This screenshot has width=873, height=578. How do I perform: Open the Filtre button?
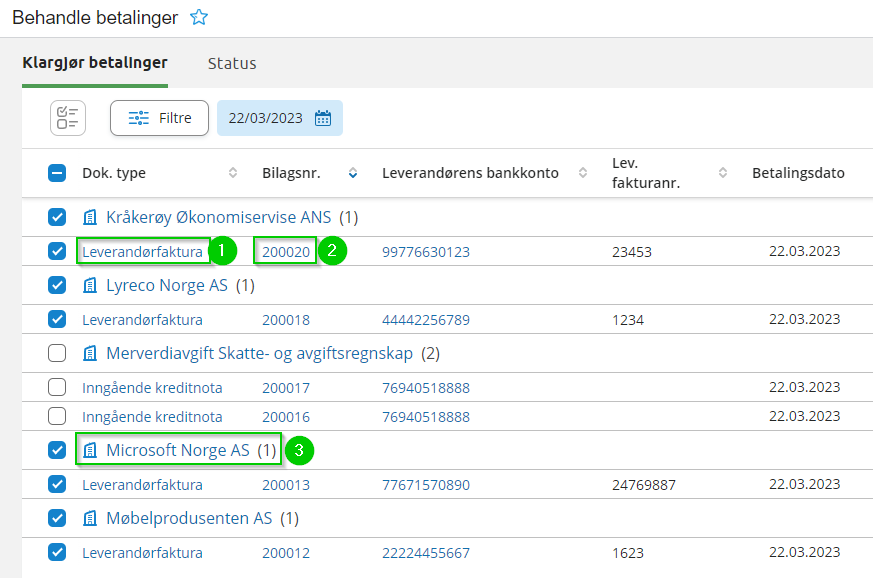159,118
